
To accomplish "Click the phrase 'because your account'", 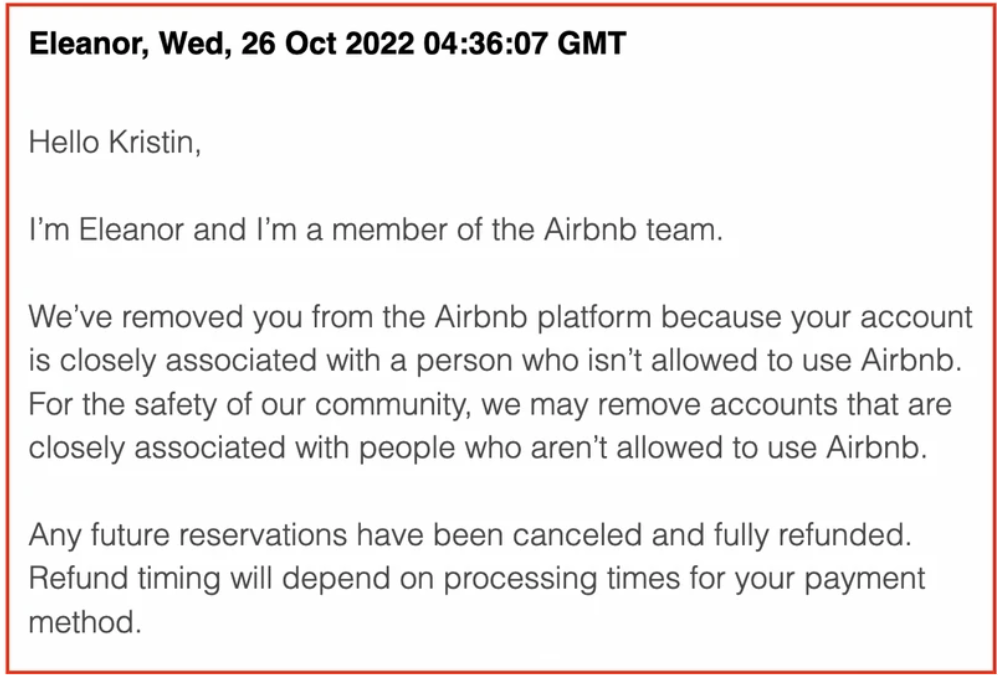I will click(816, 317).
